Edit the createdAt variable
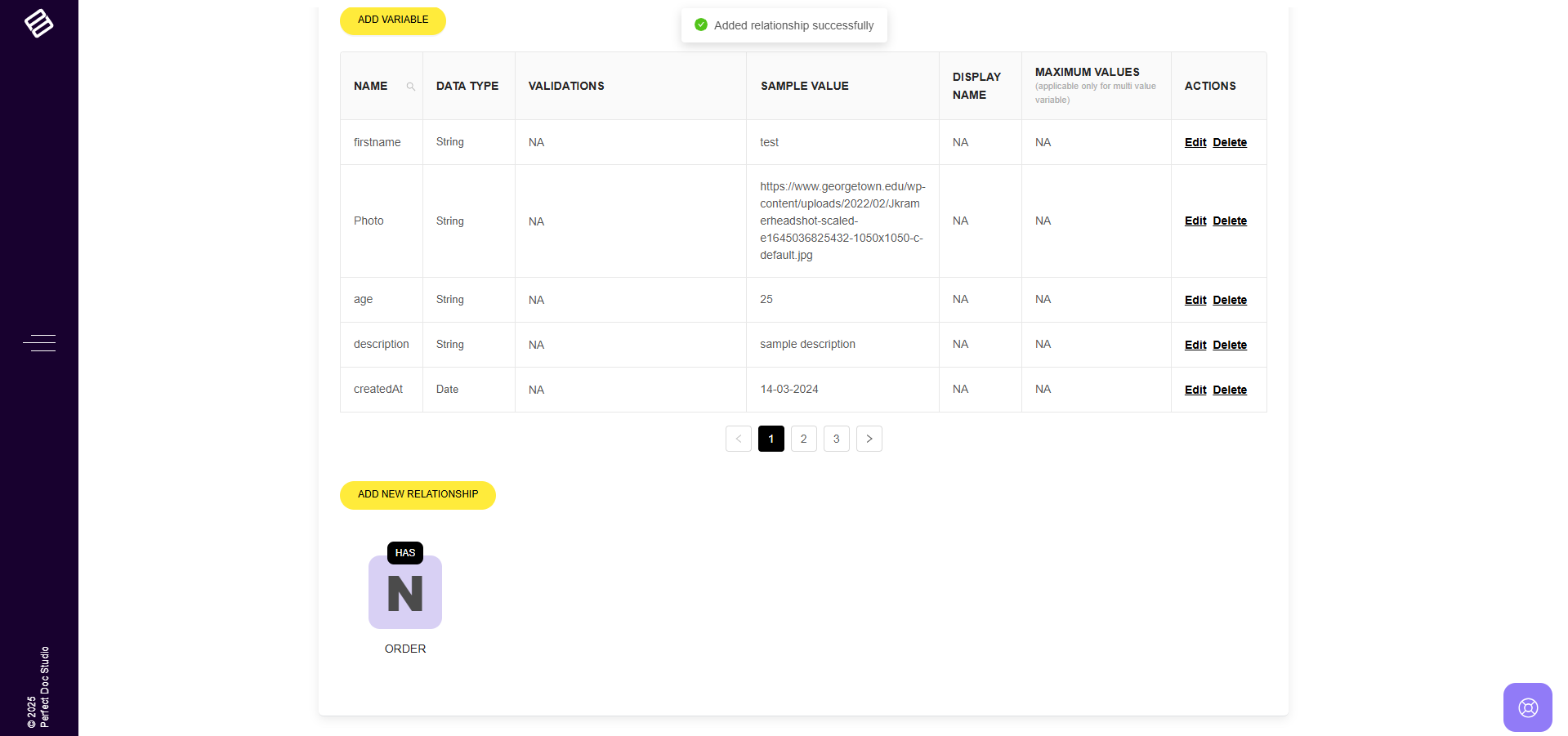The width and height of the screenshot is (1568, 736). [x=1195, y=390]
